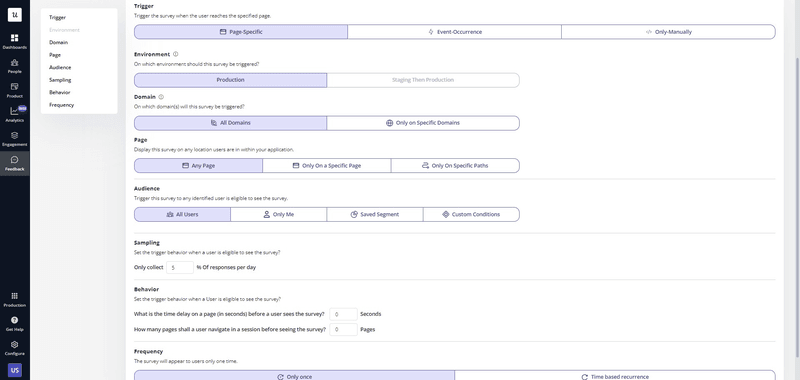Open the Production environment switcher
The width and height of the screenshot is (800, 380).
tap(14, 299)
